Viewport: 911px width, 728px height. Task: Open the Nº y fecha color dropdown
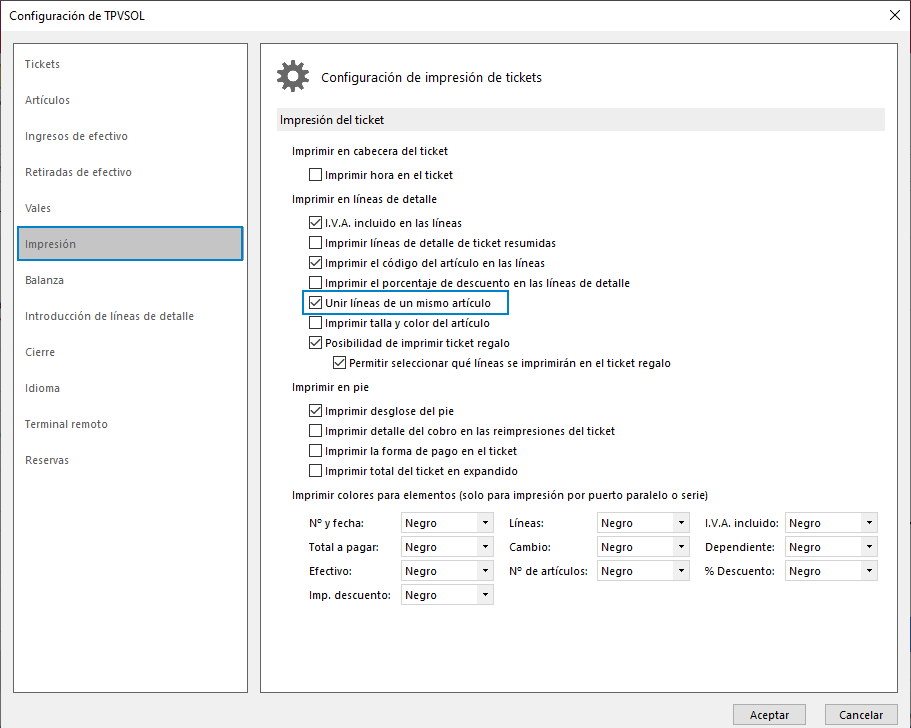tap(447, 523)
